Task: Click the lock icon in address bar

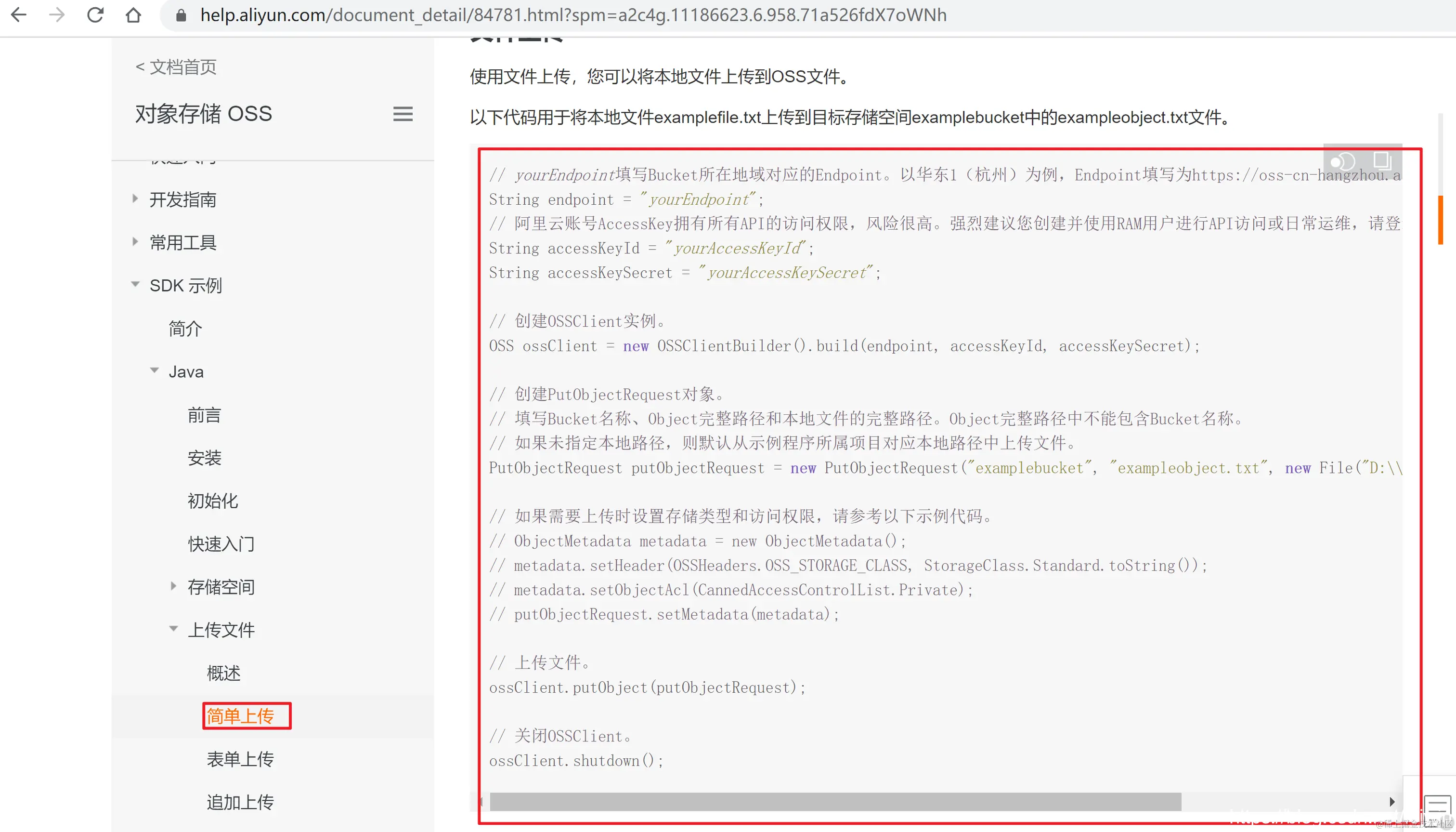Action: (x=181, y=15)
